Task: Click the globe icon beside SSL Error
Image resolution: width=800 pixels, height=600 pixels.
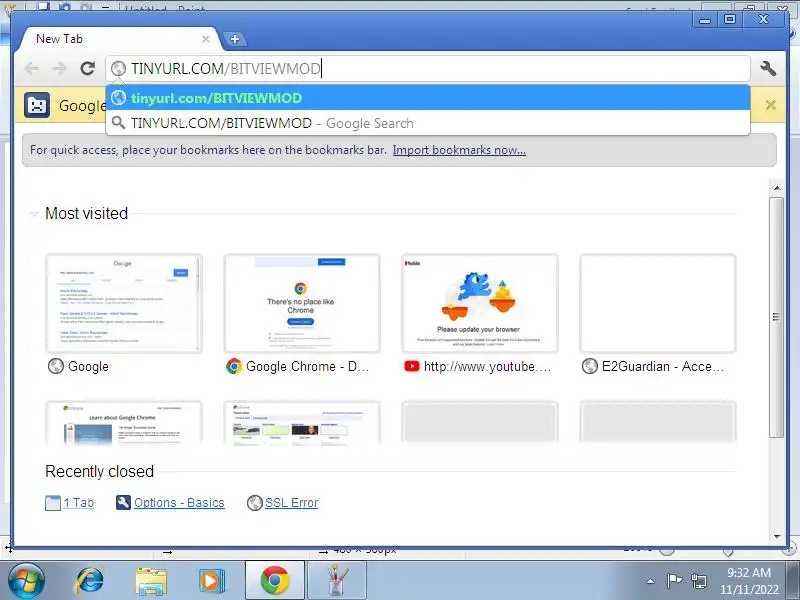Action: [x=255, y=503]
